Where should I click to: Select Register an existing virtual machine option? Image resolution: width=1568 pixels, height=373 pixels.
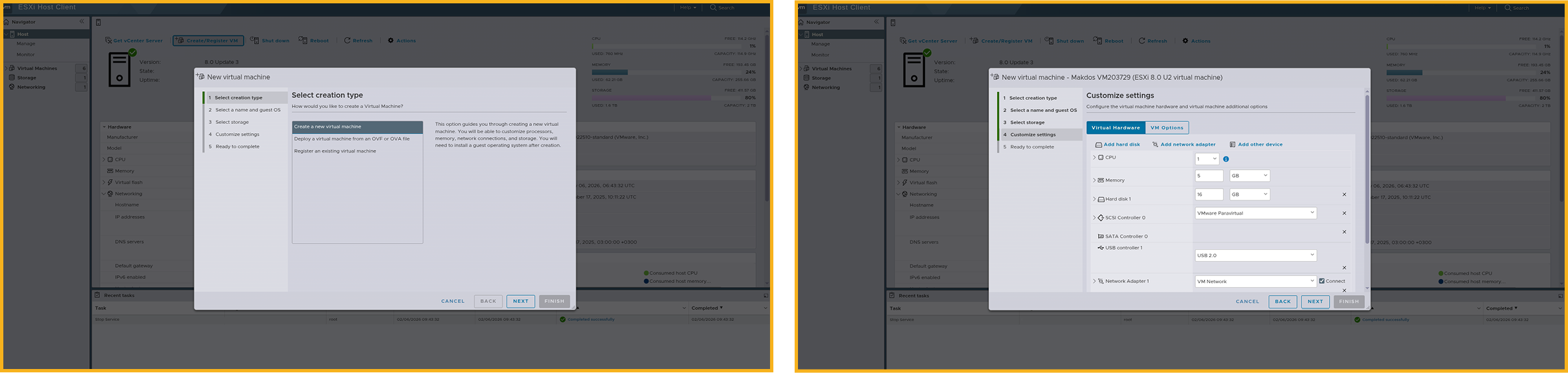(335, 151)
